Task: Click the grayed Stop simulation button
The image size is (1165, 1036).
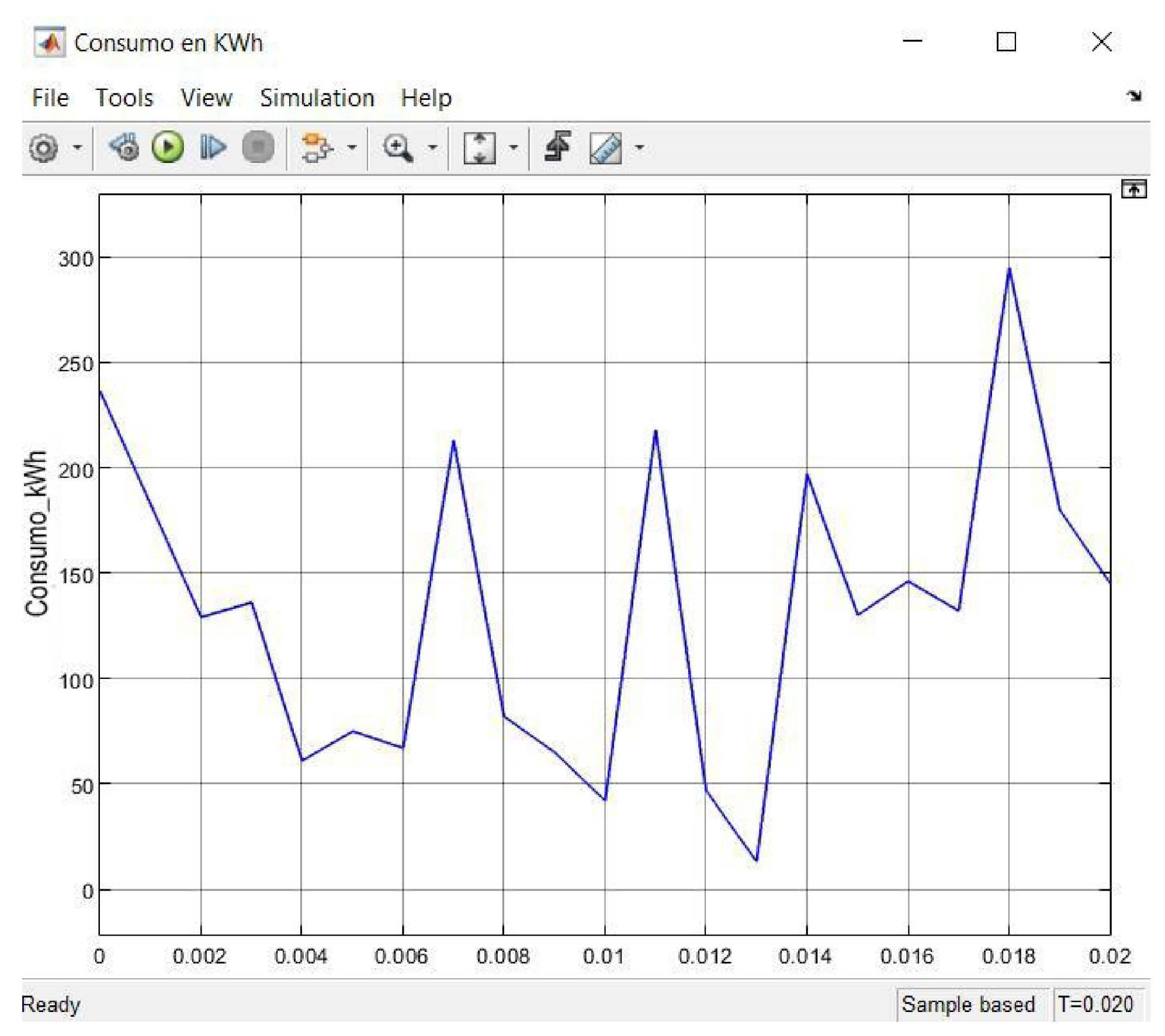Action: pyautogui.click(x=258, y=147)
